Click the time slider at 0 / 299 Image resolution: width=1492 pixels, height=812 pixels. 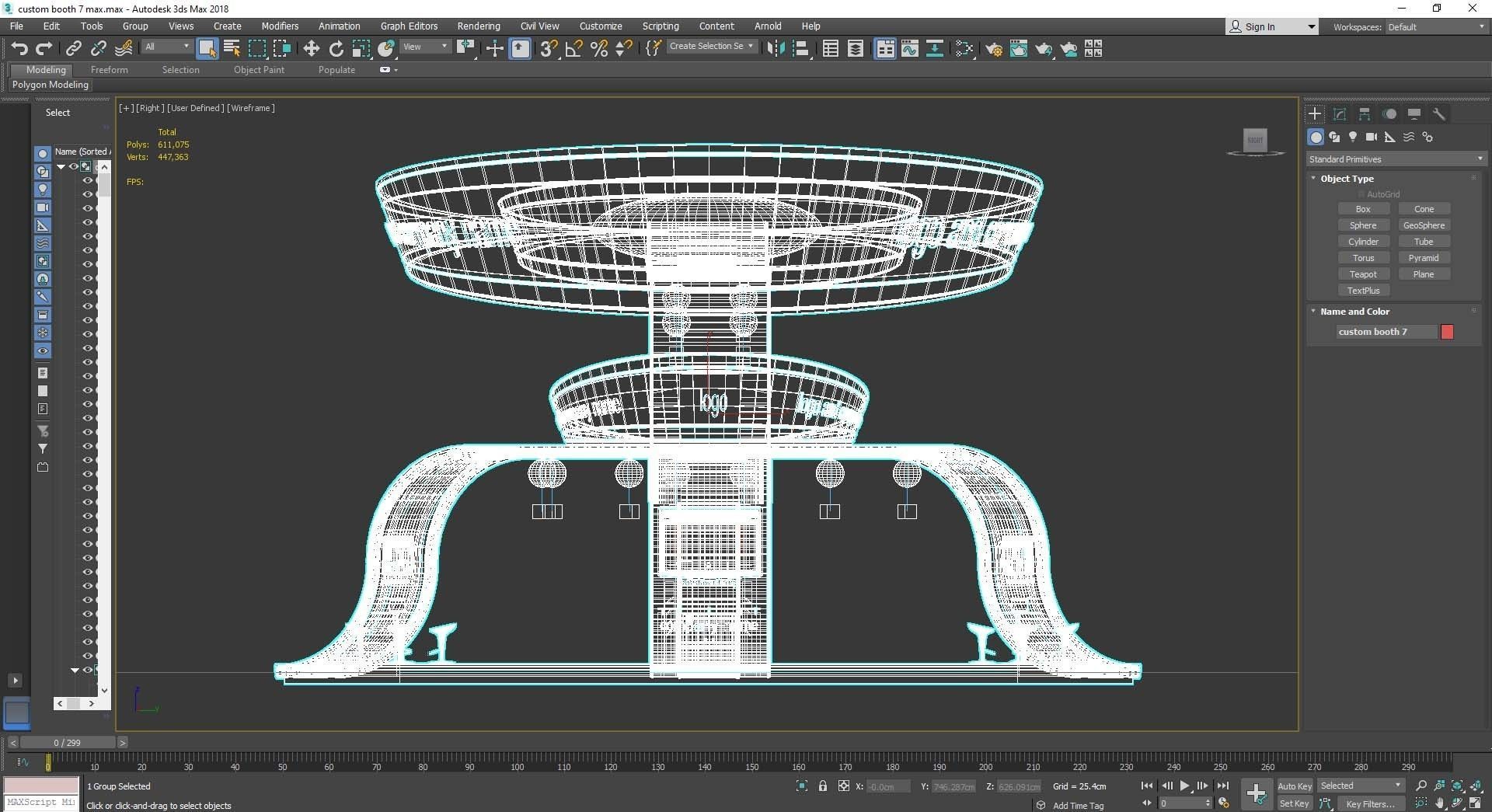(x=68, y=743)
